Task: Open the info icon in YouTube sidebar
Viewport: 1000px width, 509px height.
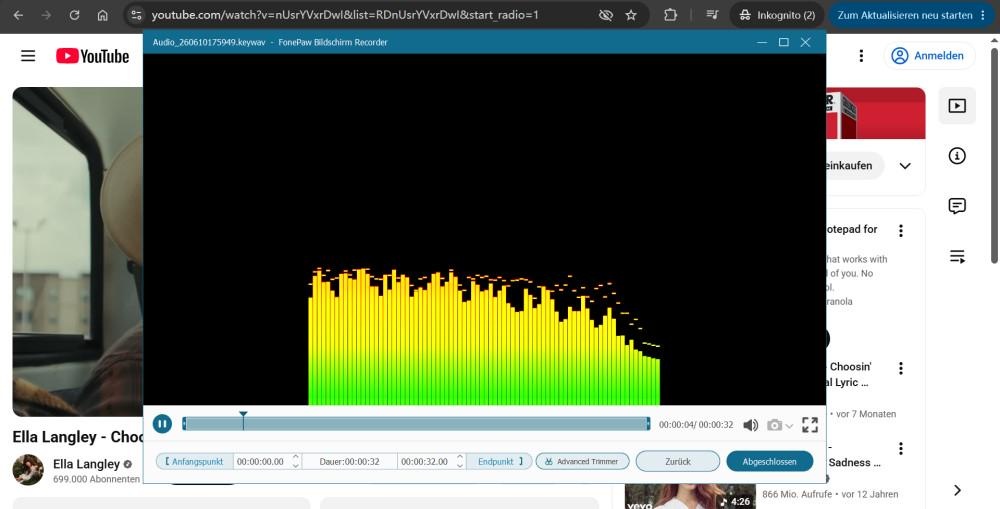Action: tap(957, 156)
